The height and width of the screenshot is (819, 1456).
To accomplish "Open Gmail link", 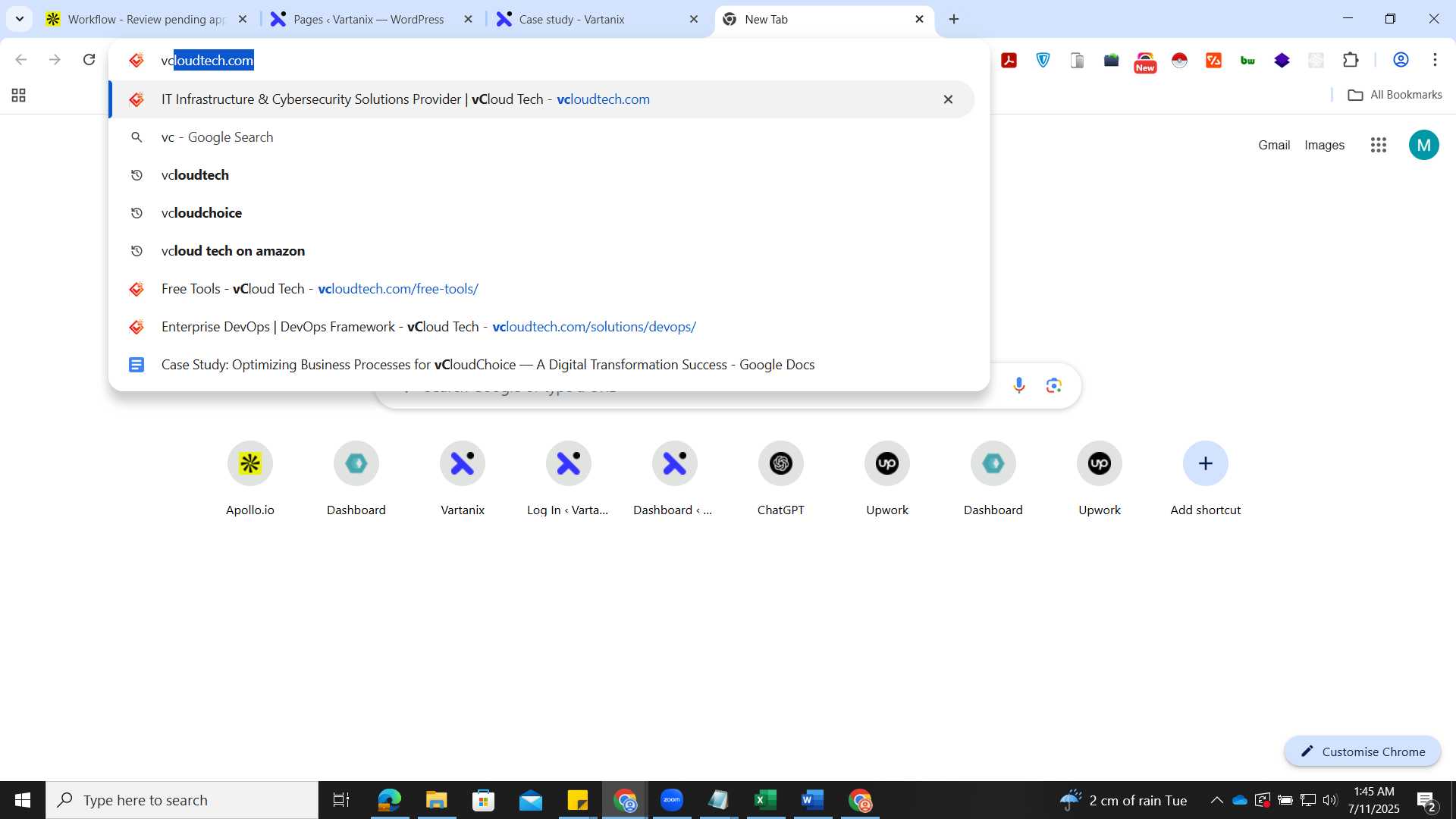I will [1274, 145].
